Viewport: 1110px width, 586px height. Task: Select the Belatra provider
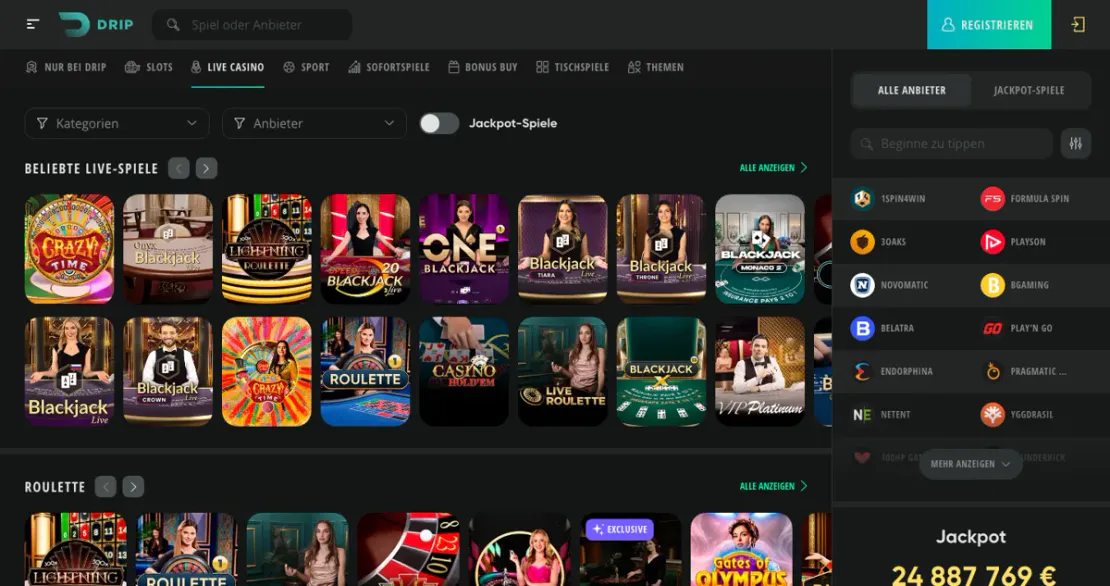click(883, 328)
